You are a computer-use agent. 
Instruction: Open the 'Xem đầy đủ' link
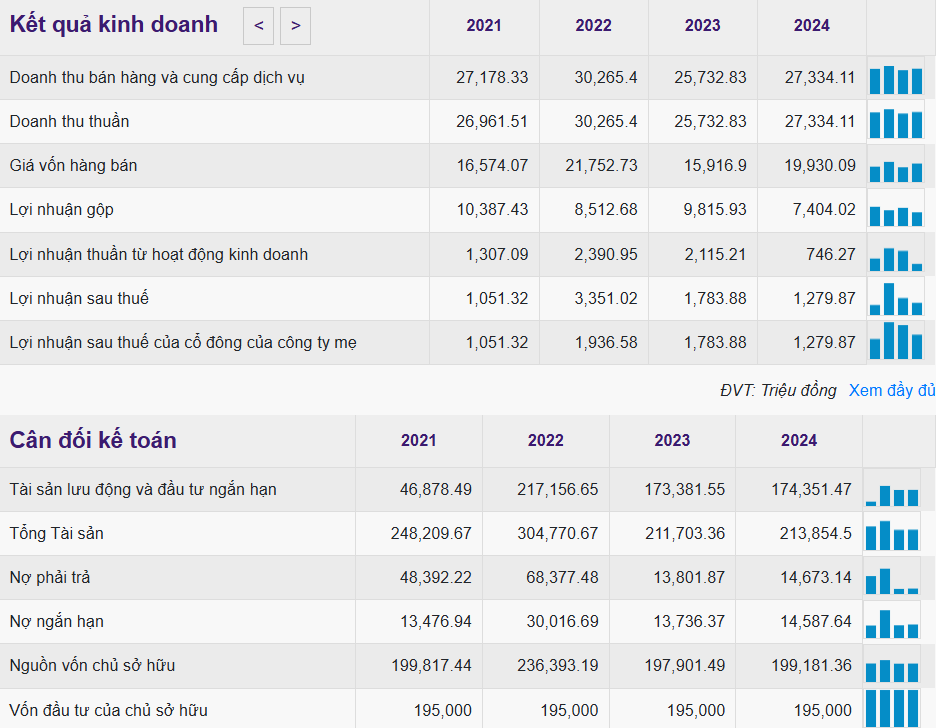coord(892,390)
